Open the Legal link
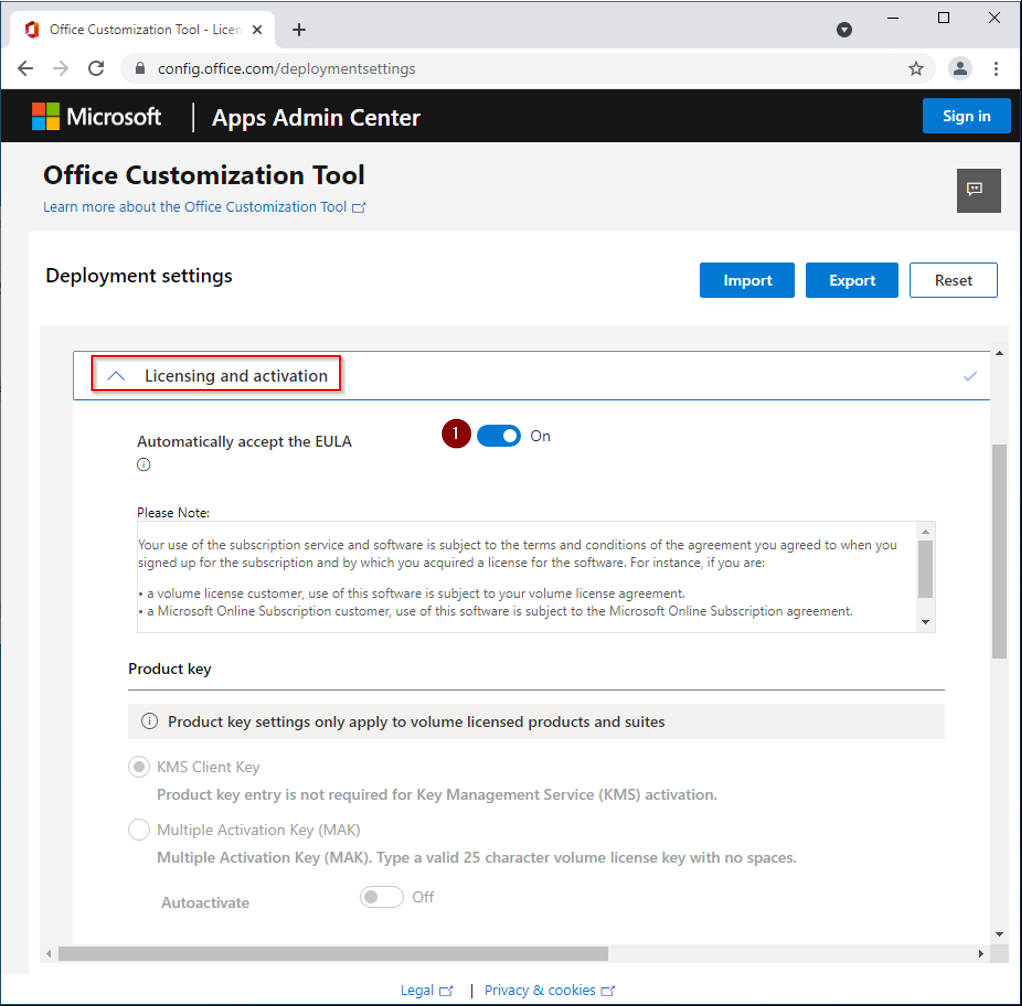The width and height of the screenshot is (1022, 1006). 426,990
